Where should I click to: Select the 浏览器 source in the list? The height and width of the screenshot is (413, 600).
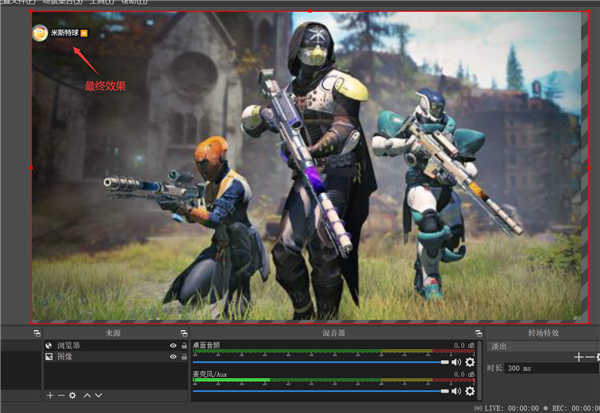point(68,345)
